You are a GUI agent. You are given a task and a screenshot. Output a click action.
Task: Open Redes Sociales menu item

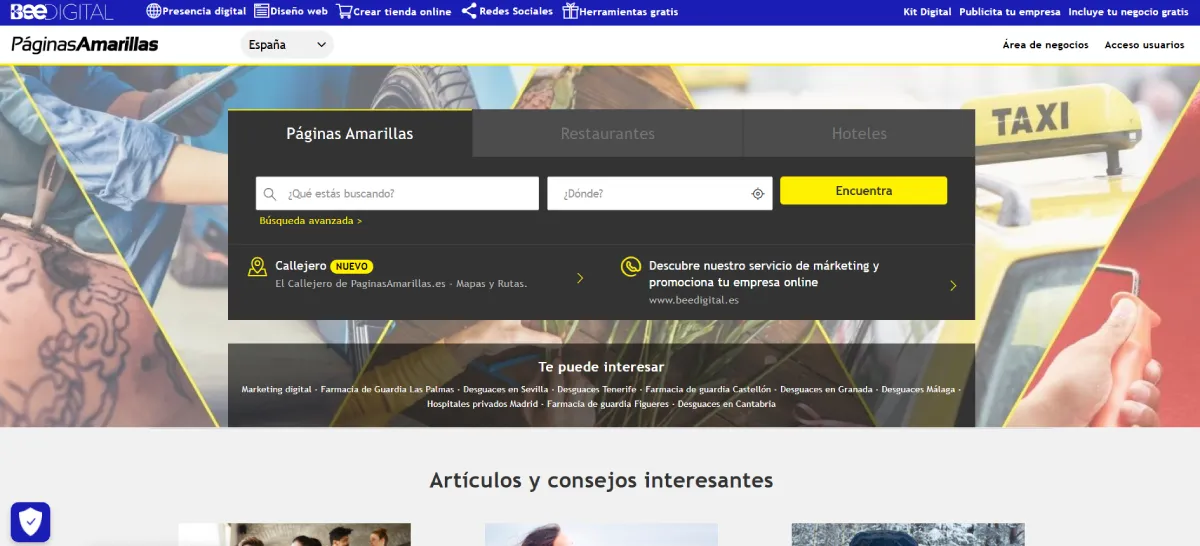point(516,12)
